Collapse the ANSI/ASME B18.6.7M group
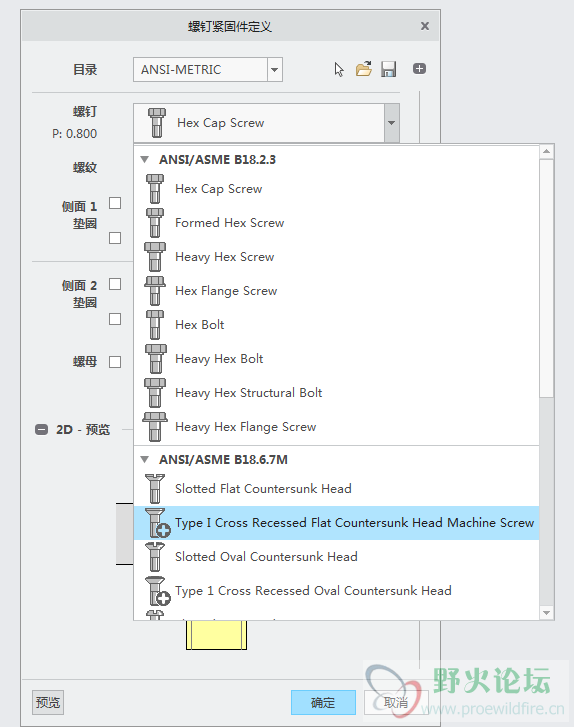The image size is (574, 727). click(145, 459)
